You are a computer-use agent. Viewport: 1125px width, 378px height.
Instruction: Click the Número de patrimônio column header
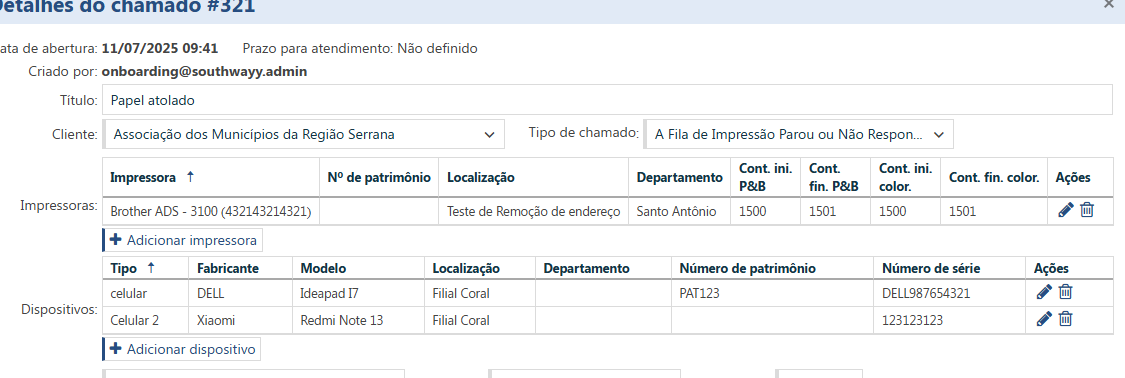point(773,268)
